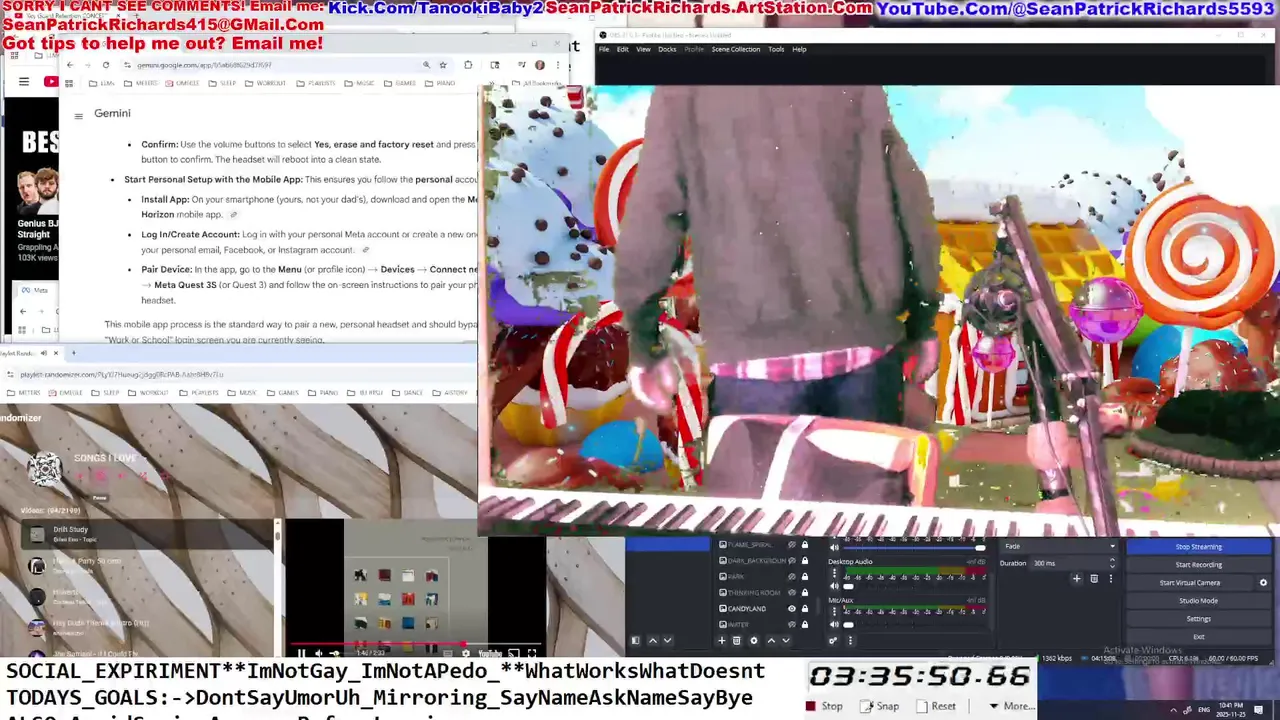Unlock the PARK source lock icon

click(805, 576)
